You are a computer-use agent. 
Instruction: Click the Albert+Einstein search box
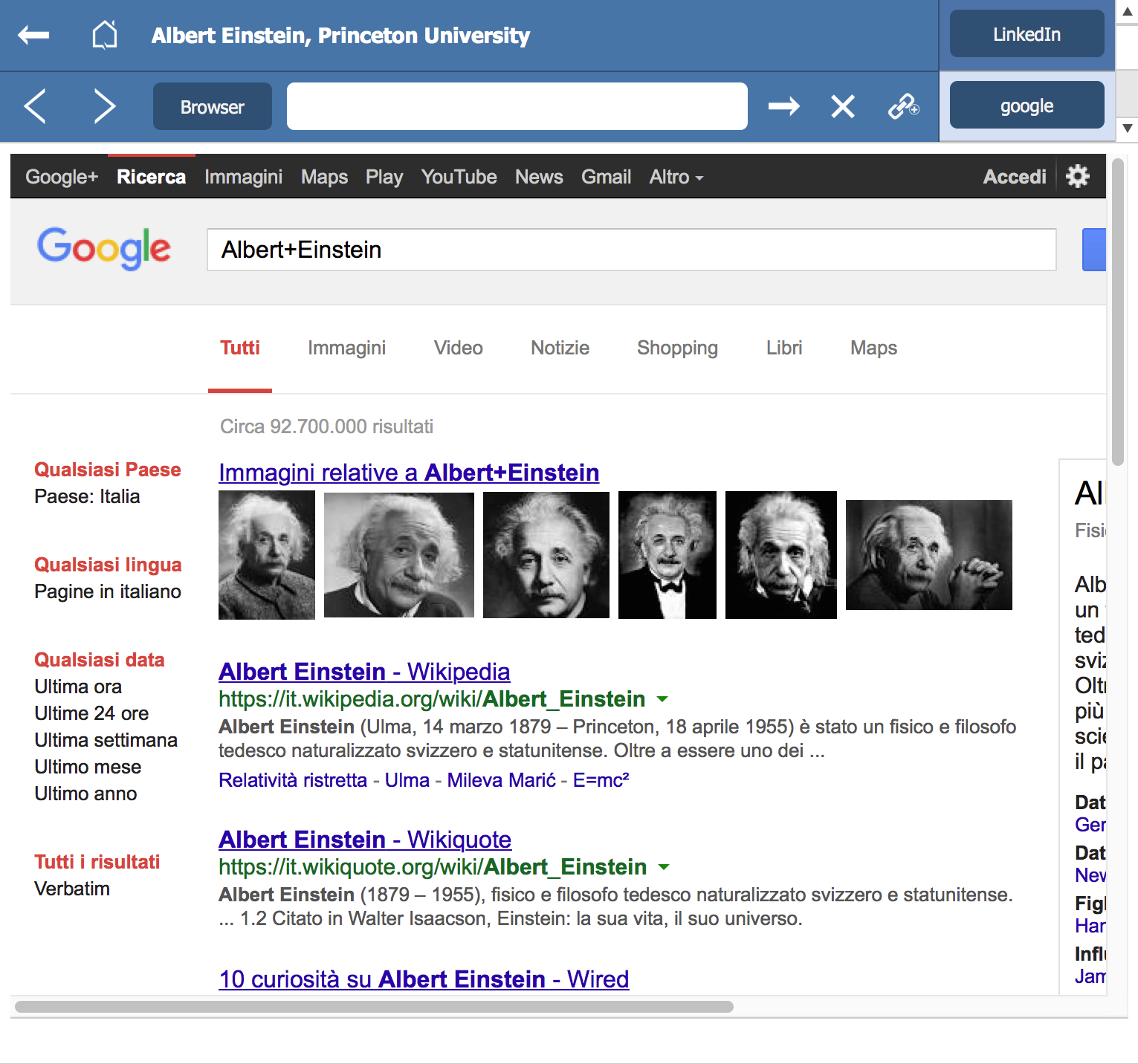point(632,250)
